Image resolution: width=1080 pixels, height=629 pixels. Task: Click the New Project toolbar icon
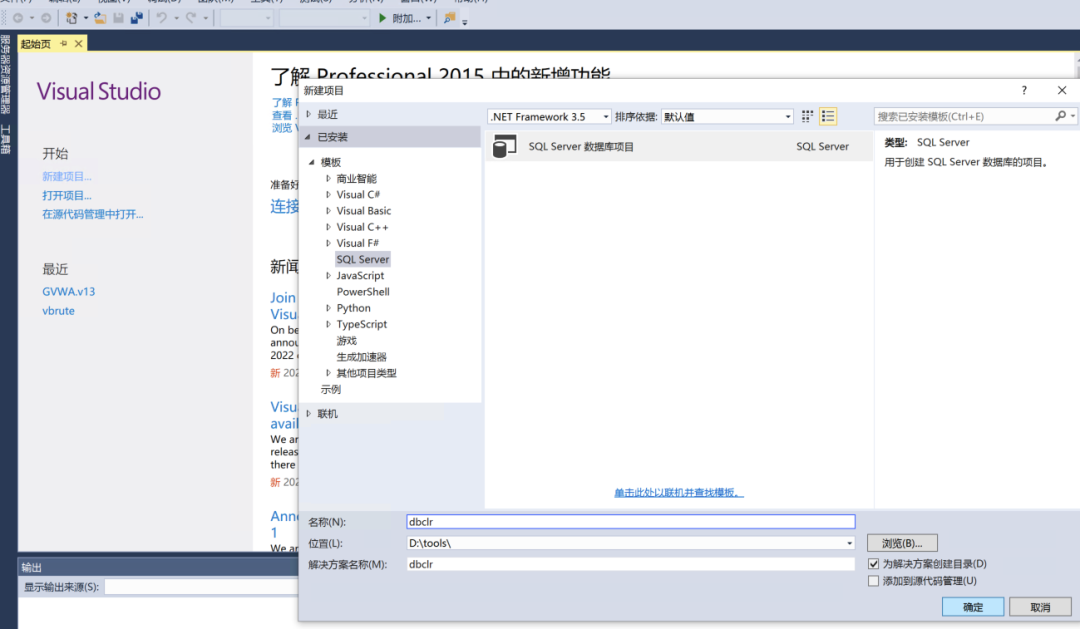72,19
